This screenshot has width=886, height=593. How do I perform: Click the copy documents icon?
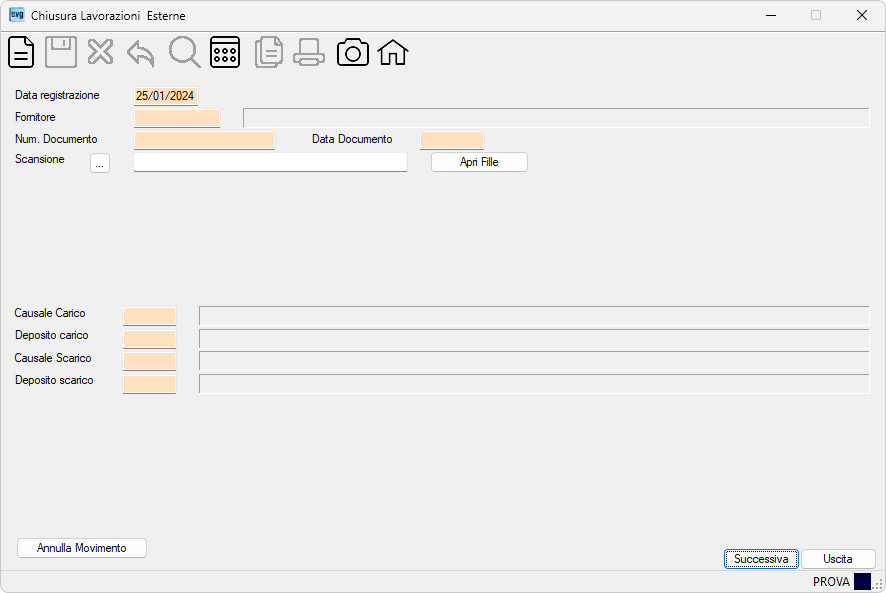[x=269, y=53]
